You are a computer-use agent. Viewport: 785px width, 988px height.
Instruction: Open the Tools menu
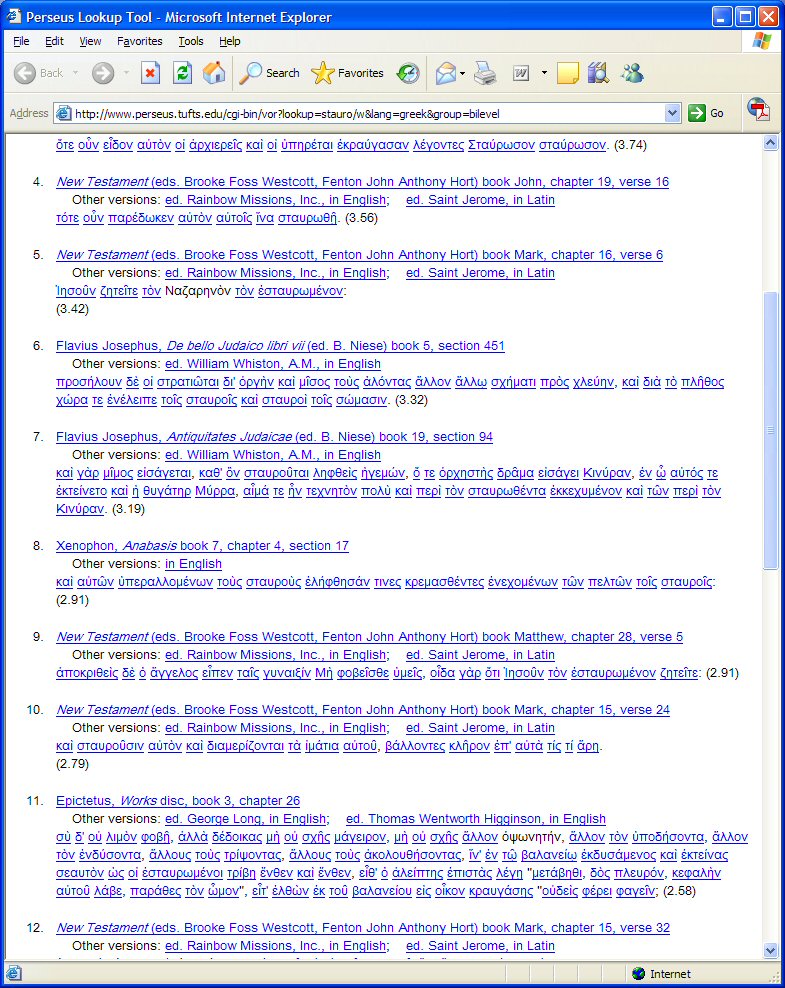[x=190, y=41]
